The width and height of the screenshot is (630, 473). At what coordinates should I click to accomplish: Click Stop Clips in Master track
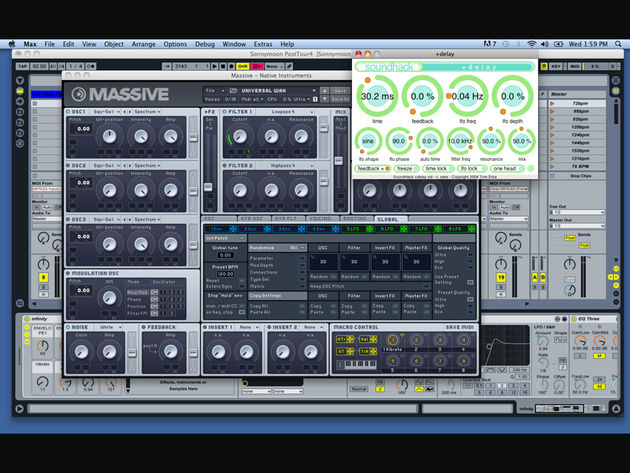(x=580, y=176)
